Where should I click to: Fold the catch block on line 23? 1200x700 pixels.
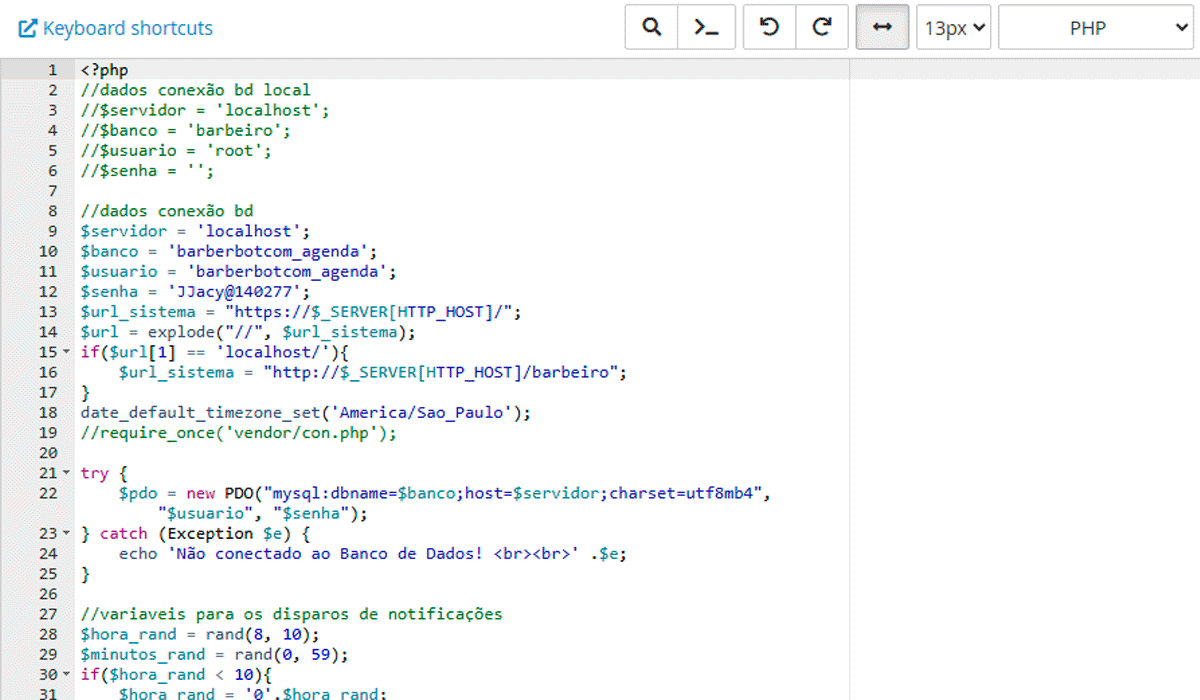click(66, 534)
